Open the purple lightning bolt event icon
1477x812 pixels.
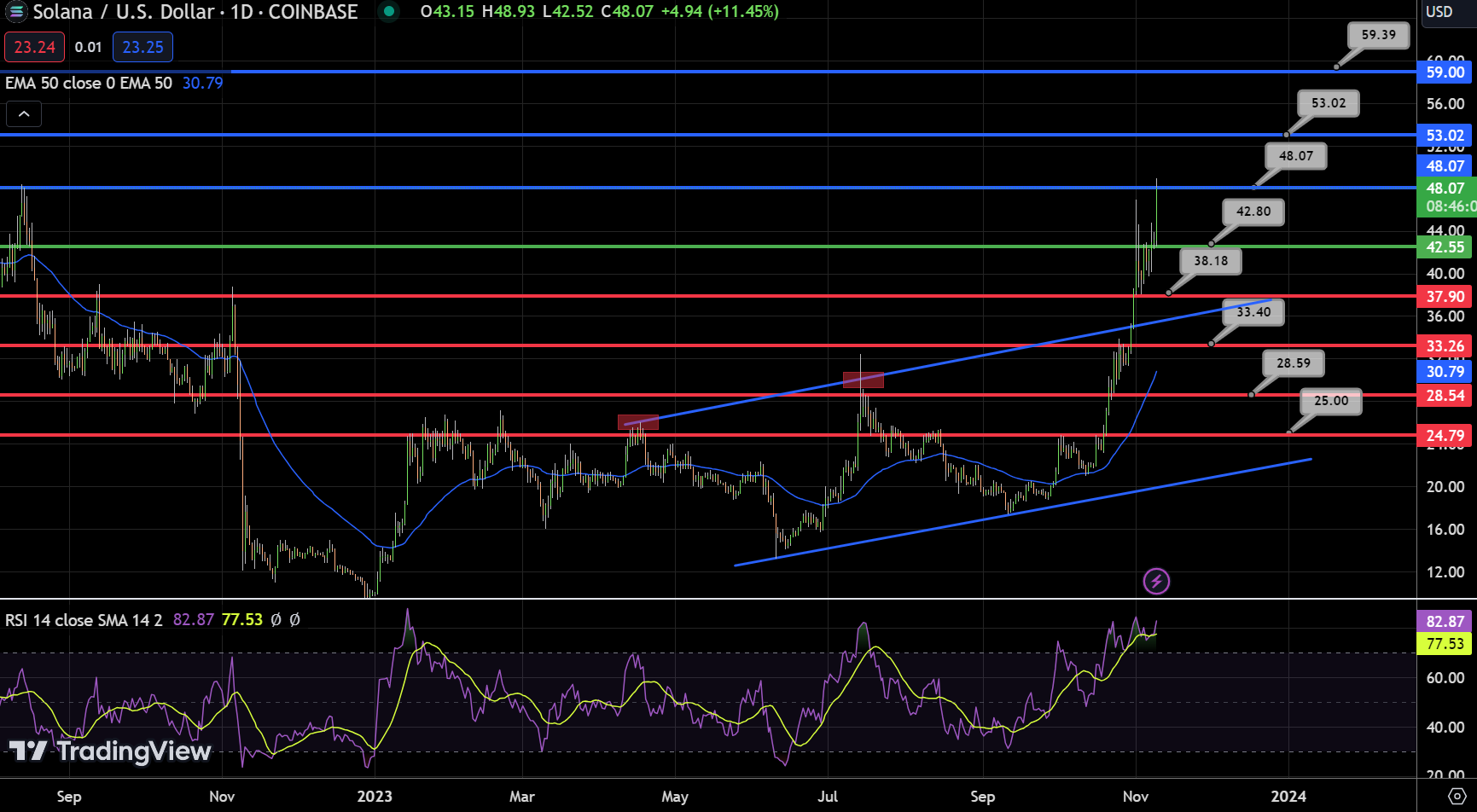click(1156, 582)
